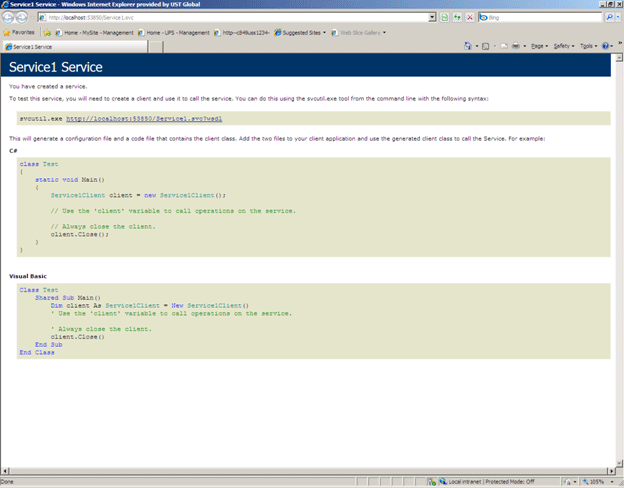Click the vertical scrollbar up arrow
Image resolution: width=624 pixels, height=488 pixels.
pyautogui.click(x=619, y=58)
